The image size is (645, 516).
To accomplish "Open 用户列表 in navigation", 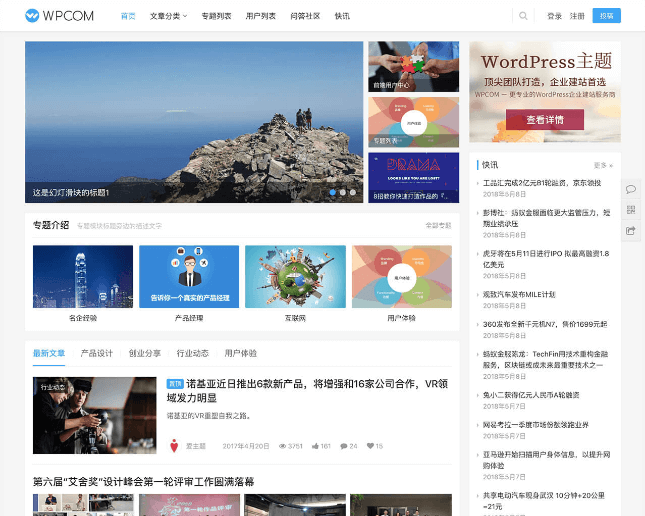I will (261, 16).
